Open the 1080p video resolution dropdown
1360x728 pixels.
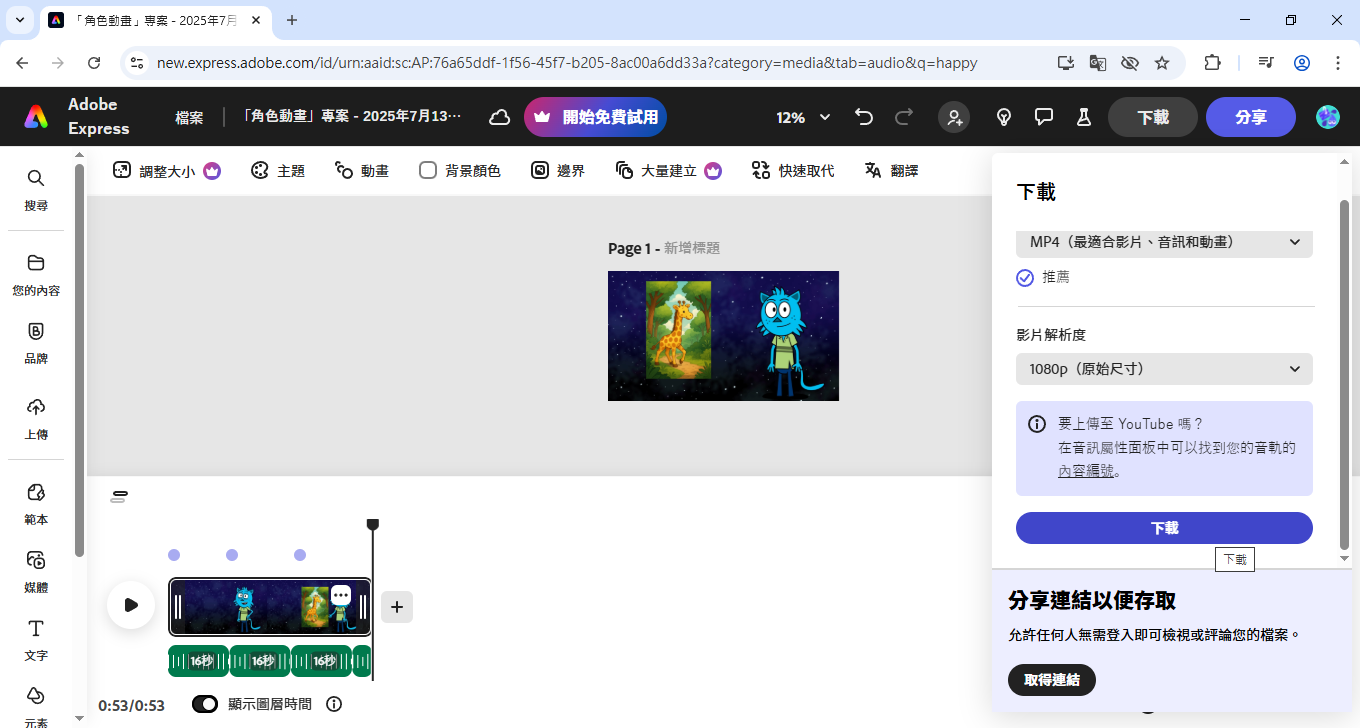point(1164,369)
